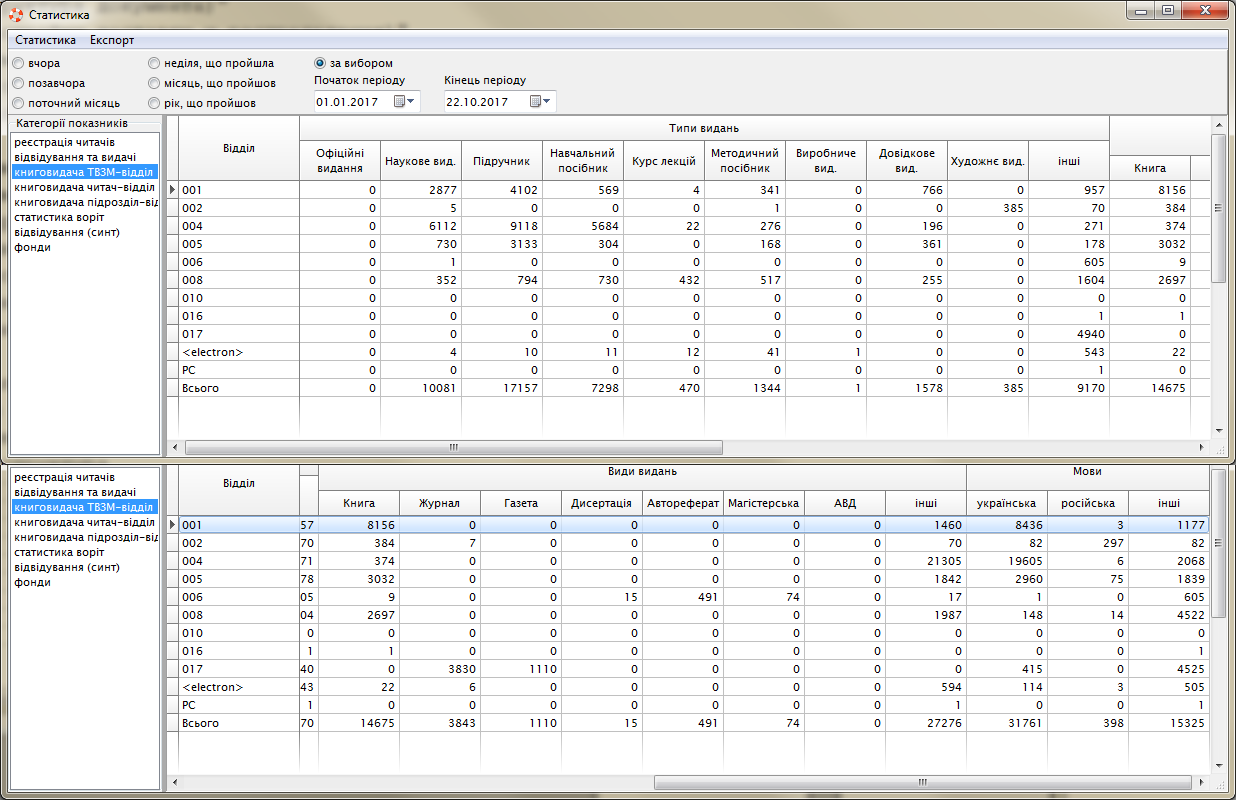Click the Статистика app icon in title bar
The height and width of the screenshot is (800, 1236).
pos(15,15)
